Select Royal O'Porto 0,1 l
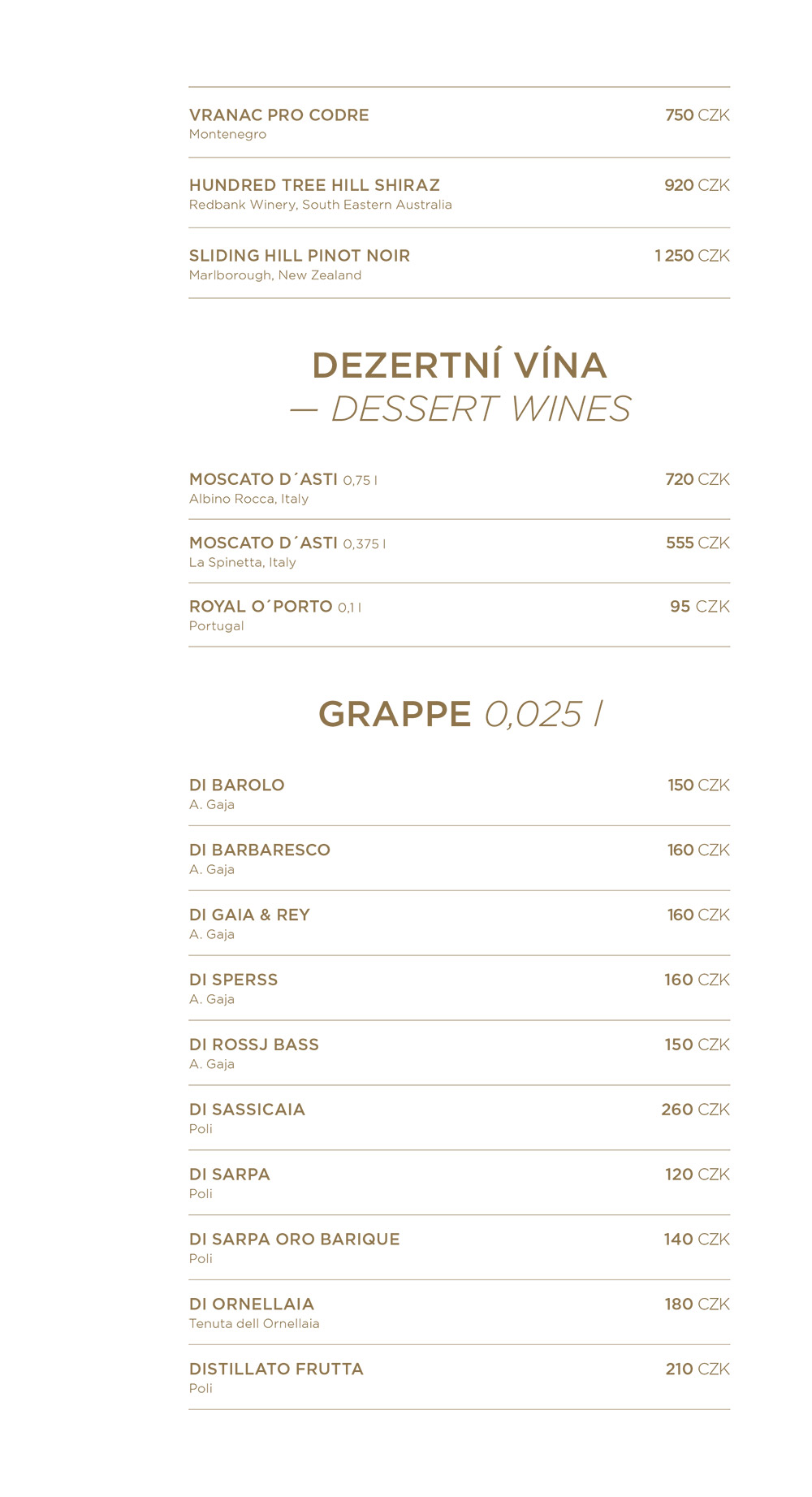The height and width of the screenshot is (1497, 812). coord(460,615)
